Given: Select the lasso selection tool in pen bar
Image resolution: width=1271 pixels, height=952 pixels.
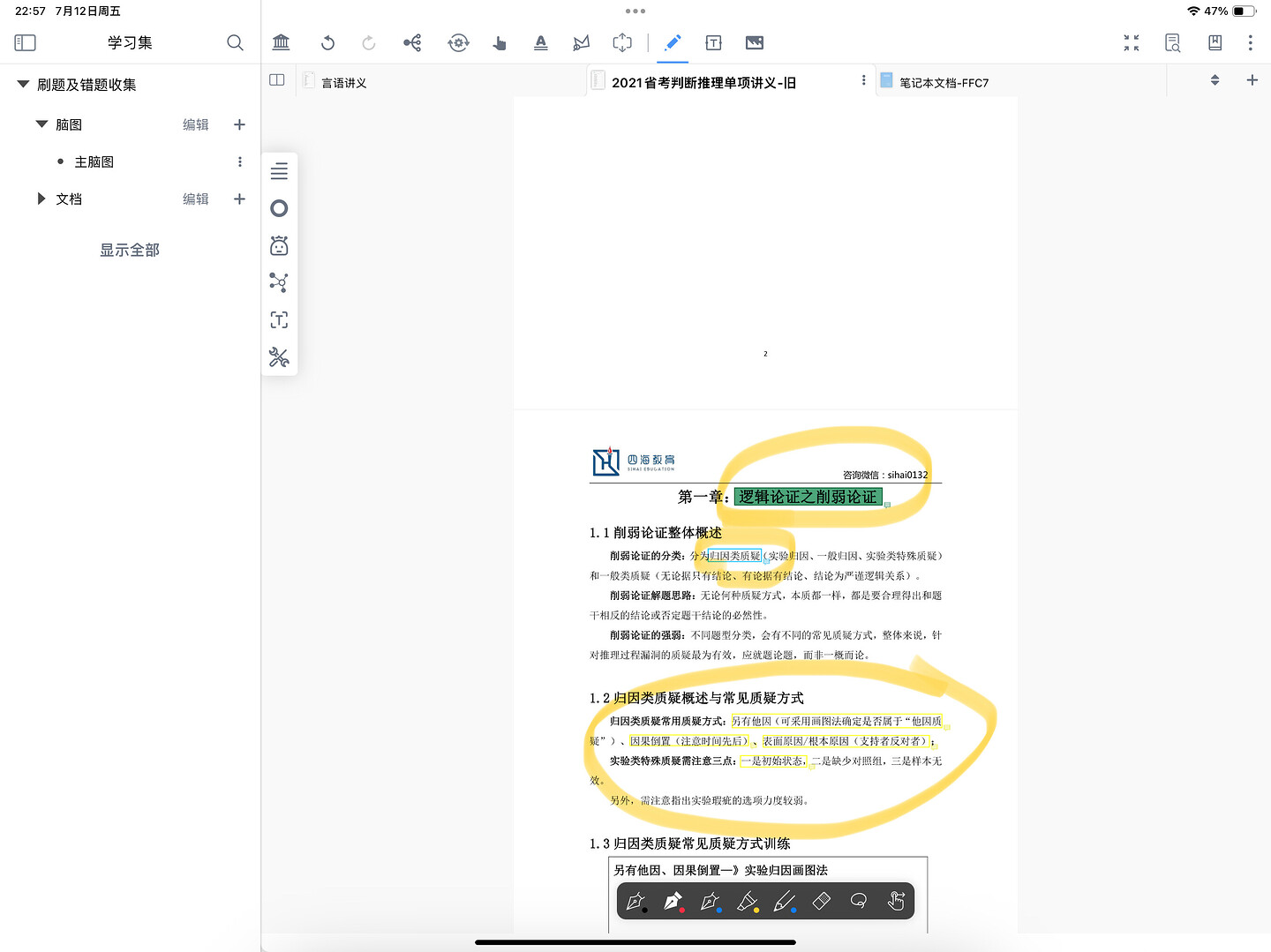Looking at the screenshot, I should [859, 901].
